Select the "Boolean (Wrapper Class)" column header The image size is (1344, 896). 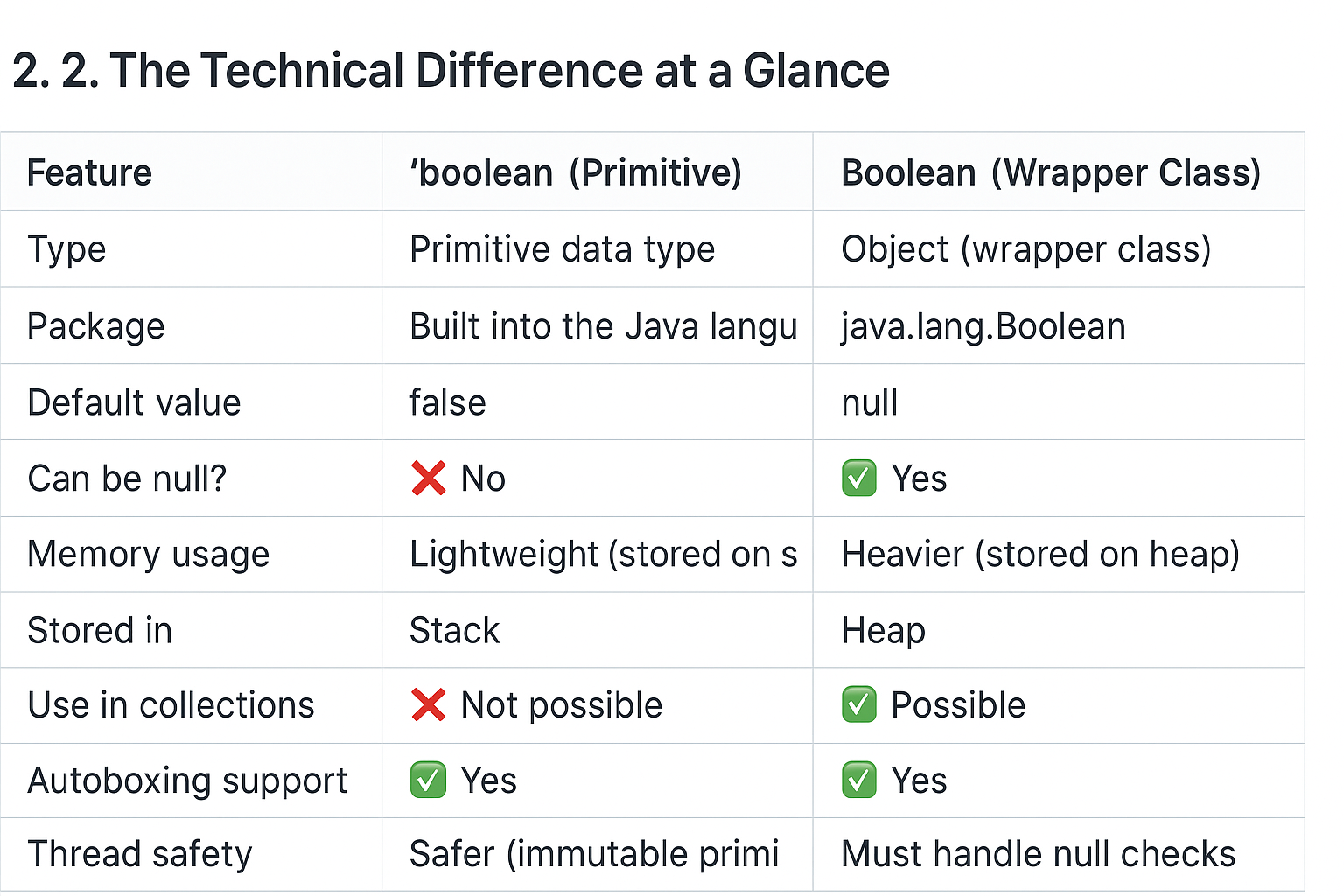coord(1050,172)
